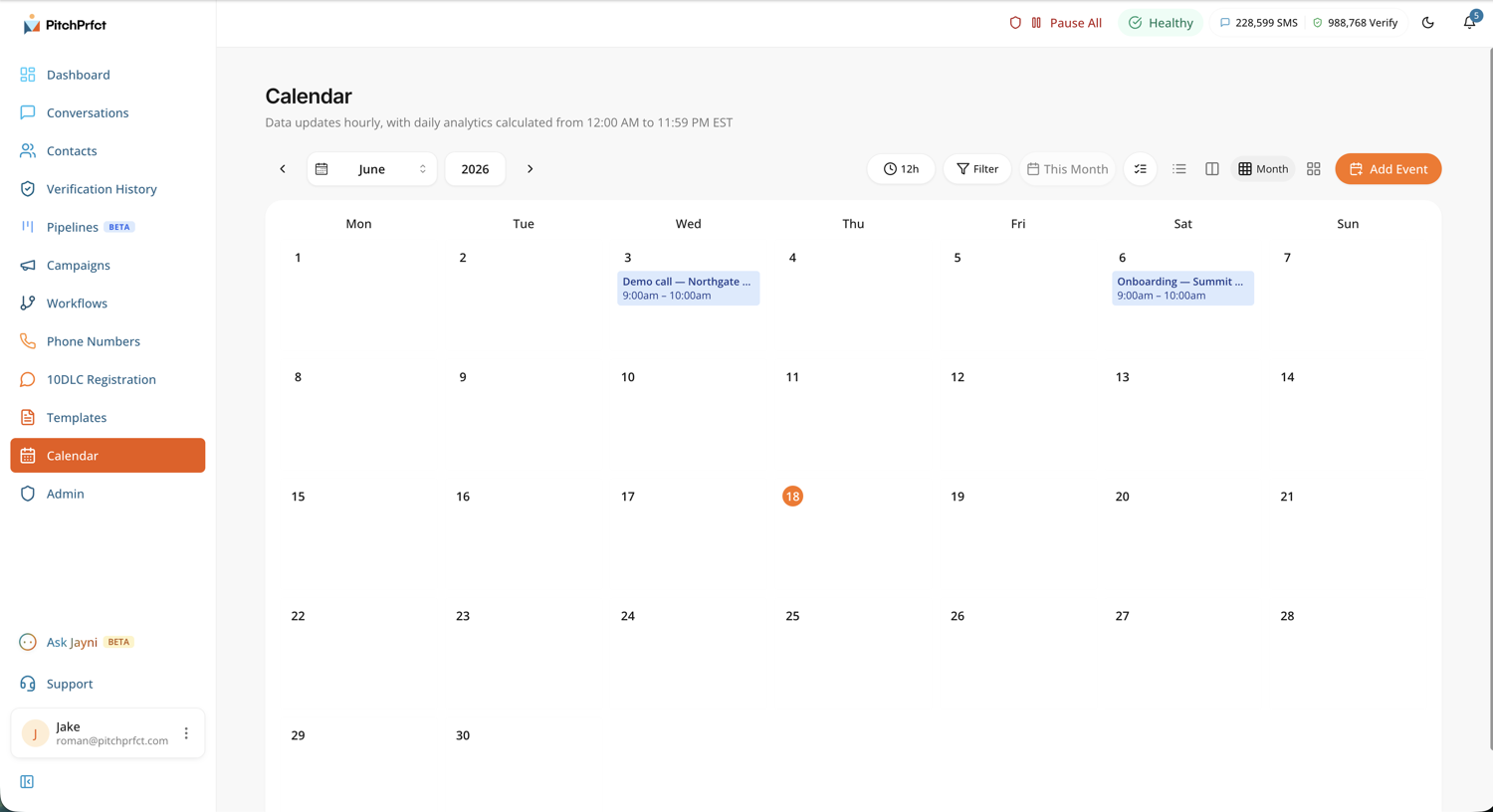1493x812 pixels.
Task: Collapse the sidebar panel
Action: coord(27,782)
